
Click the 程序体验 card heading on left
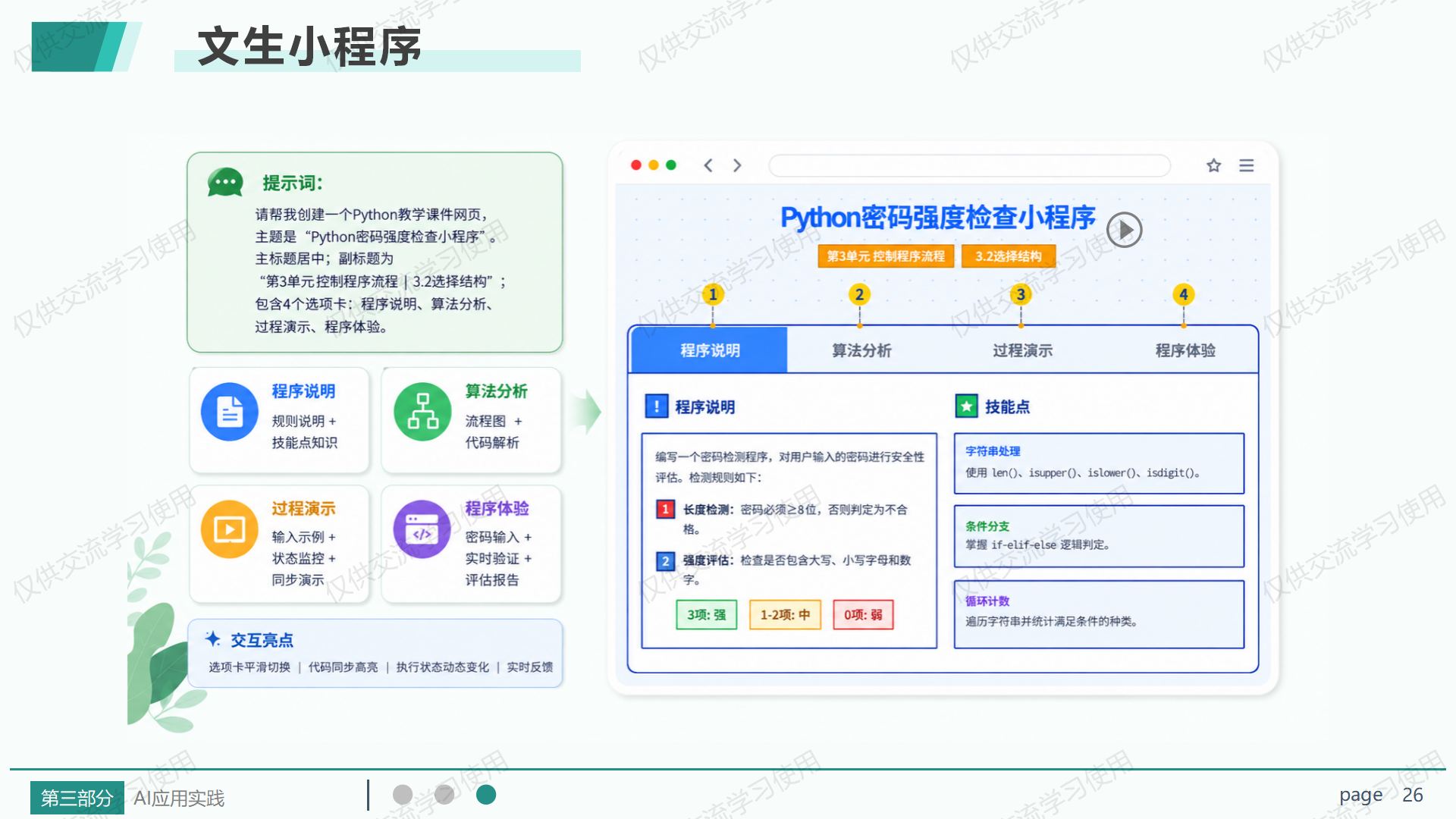click(497, 509)
